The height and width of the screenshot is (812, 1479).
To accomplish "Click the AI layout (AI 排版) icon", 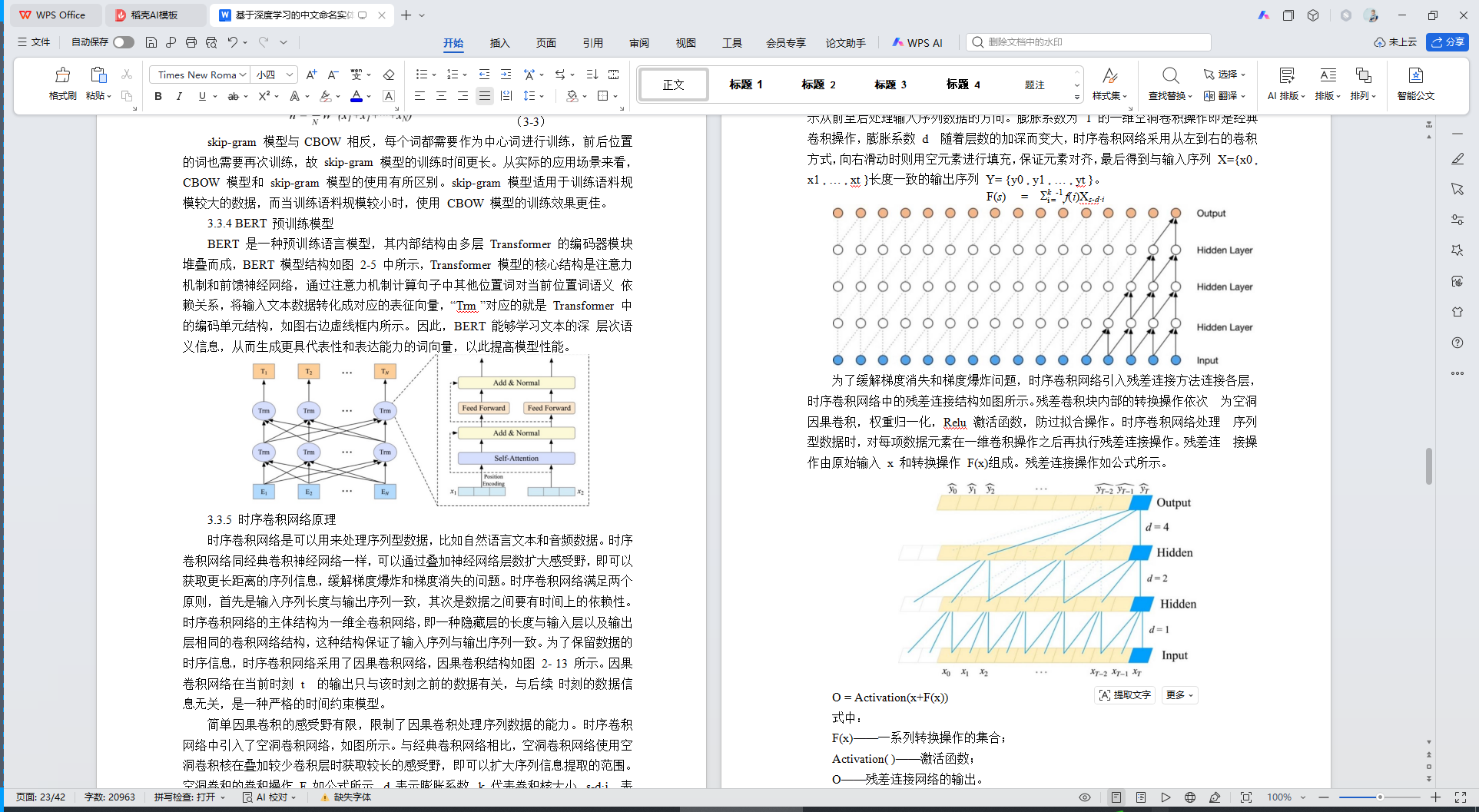I will [1286, 75].
